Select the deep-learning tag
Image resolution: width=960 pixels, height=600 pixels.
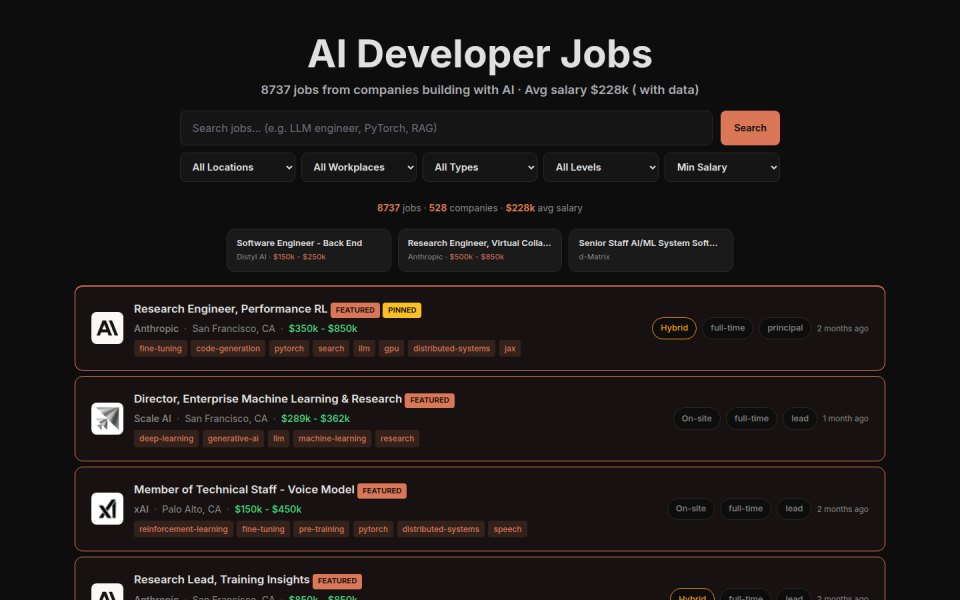pos(167,438)
